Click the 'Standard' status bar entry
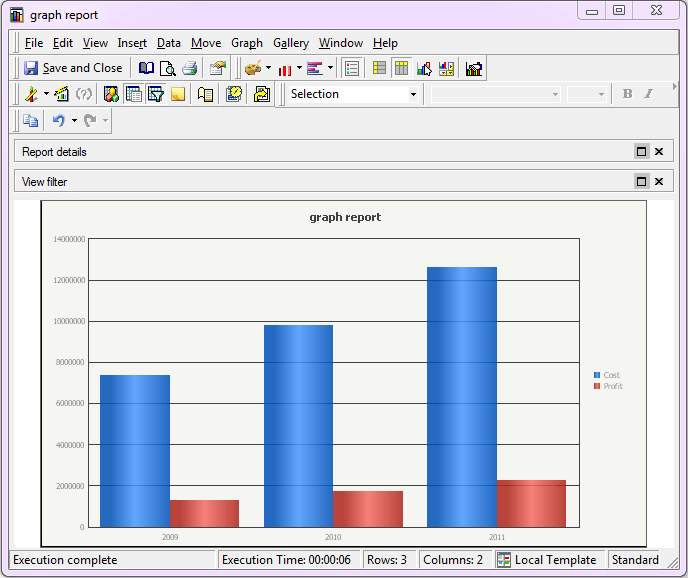The height and width of the screenshot is (578, 688). (635, 560)
